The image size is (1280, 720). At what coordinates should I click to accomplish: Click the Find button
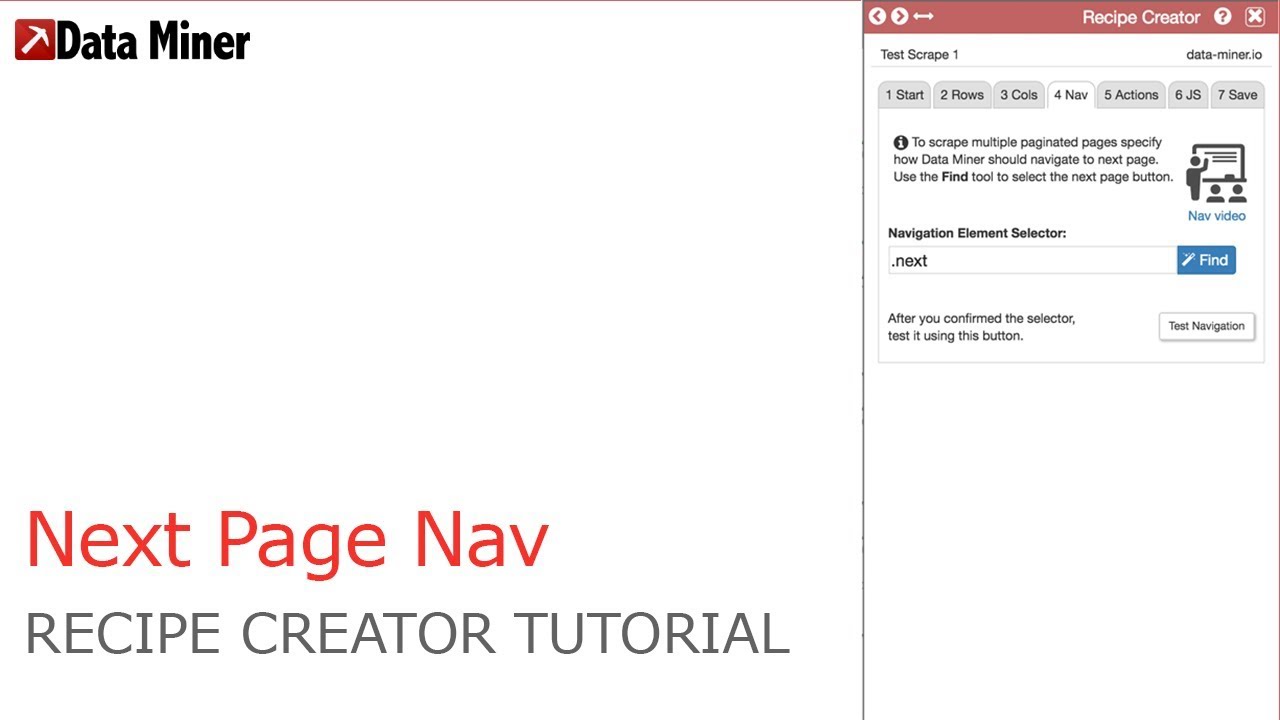(x=1206, y=260)
